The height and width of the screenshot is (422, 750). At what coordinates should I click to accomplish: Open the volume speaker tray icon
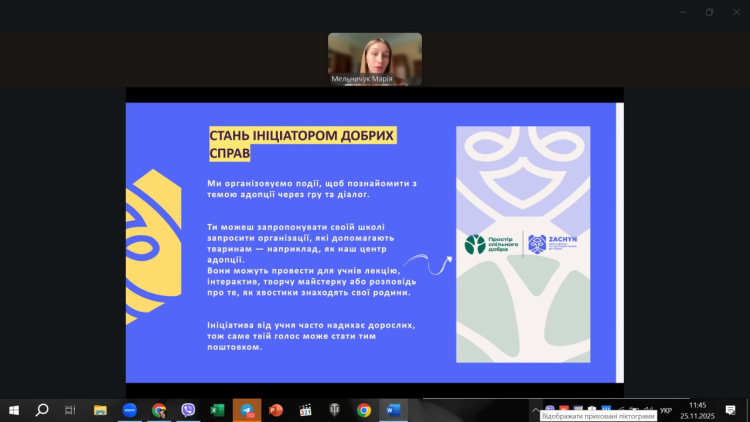pos(647,410)
